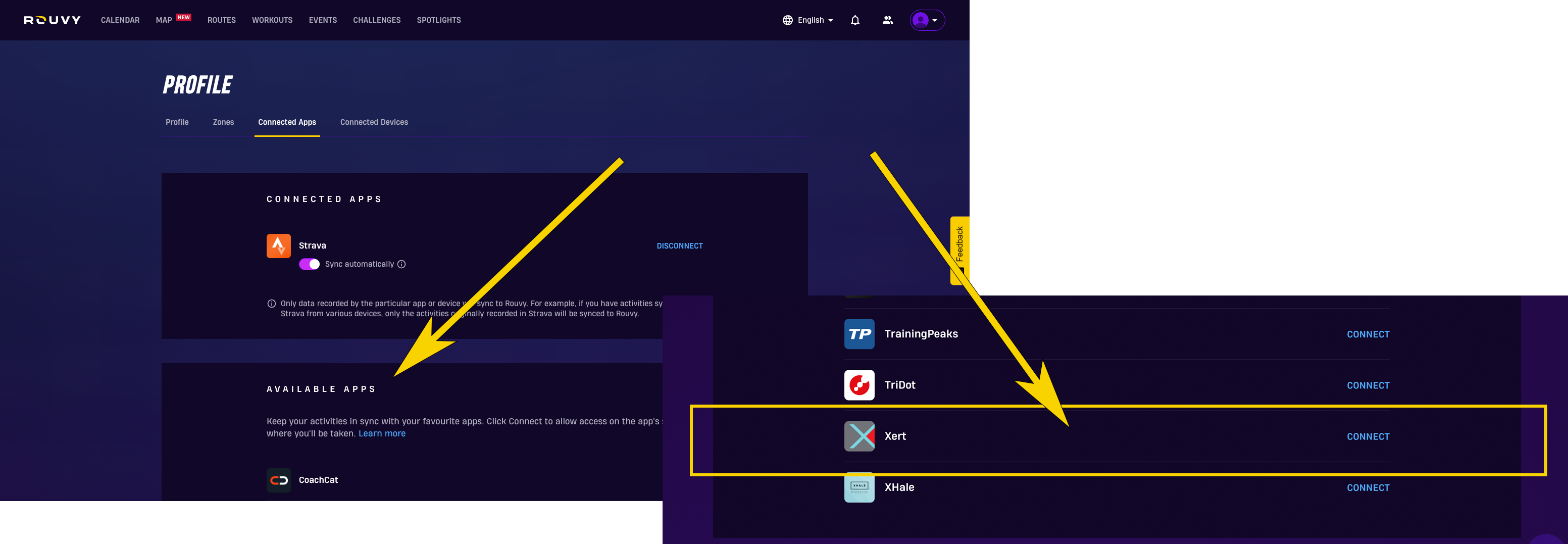Image resolution: width=1568 pixels, height=544 pixels.
Task: Open the Feedback side tab
Action: coord(959,250)
